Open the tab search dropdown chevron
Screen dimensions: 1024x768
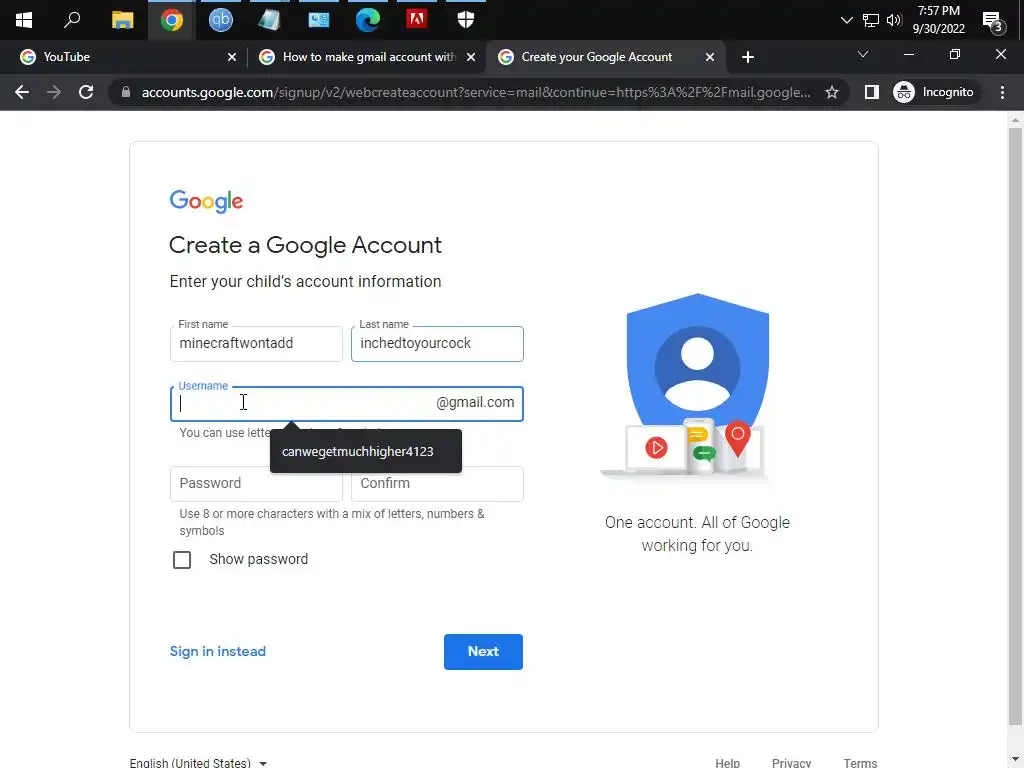(863, 54)
